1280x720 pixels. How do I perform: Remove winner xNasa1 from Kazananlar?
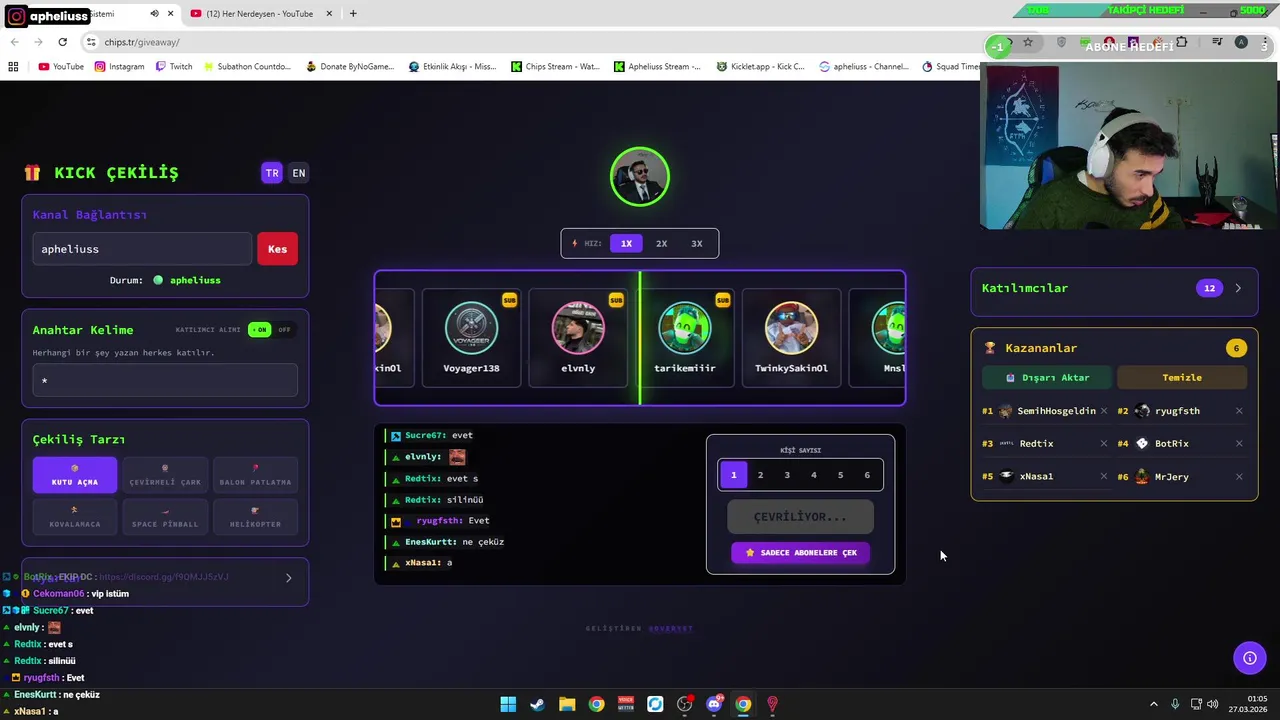1104,476
